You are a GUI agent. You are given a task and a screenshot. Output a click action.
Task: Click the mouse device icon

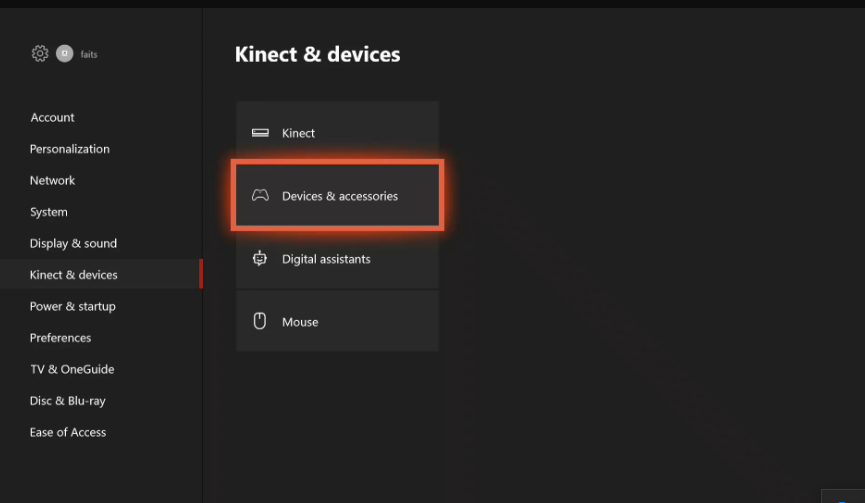(x=260, y=321)
